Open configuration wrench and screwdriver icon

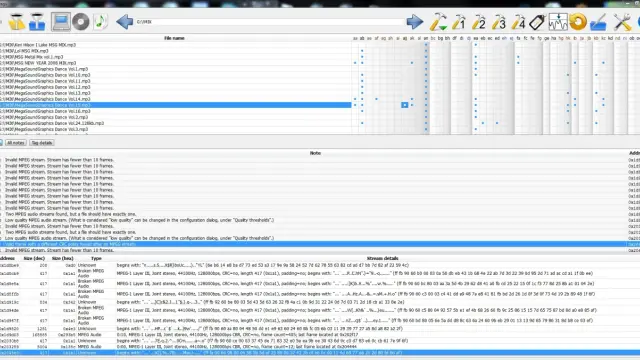pyautogui.click(x=622, y=22)
